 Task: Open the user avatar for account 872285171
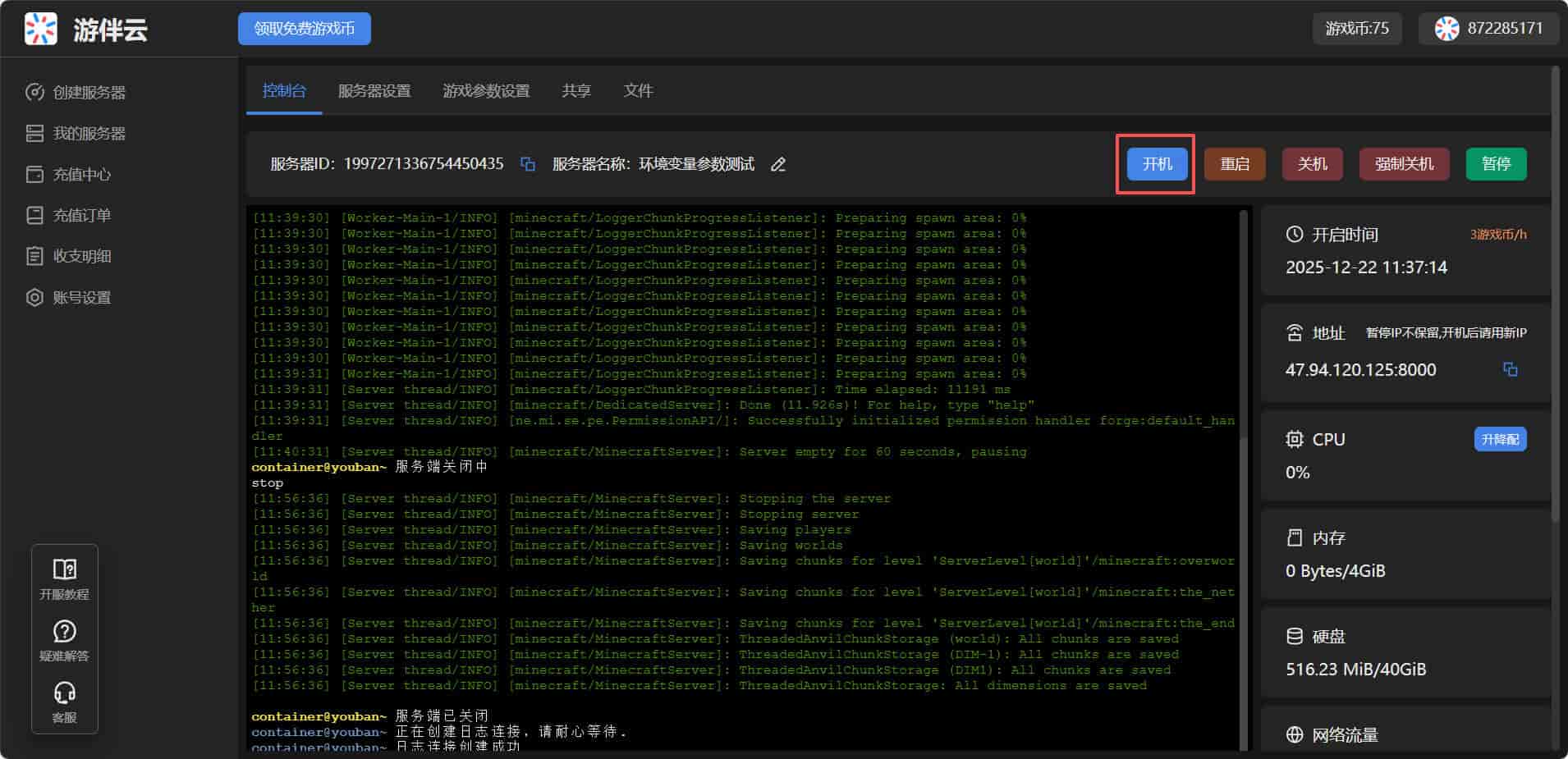coord(1447,29)
